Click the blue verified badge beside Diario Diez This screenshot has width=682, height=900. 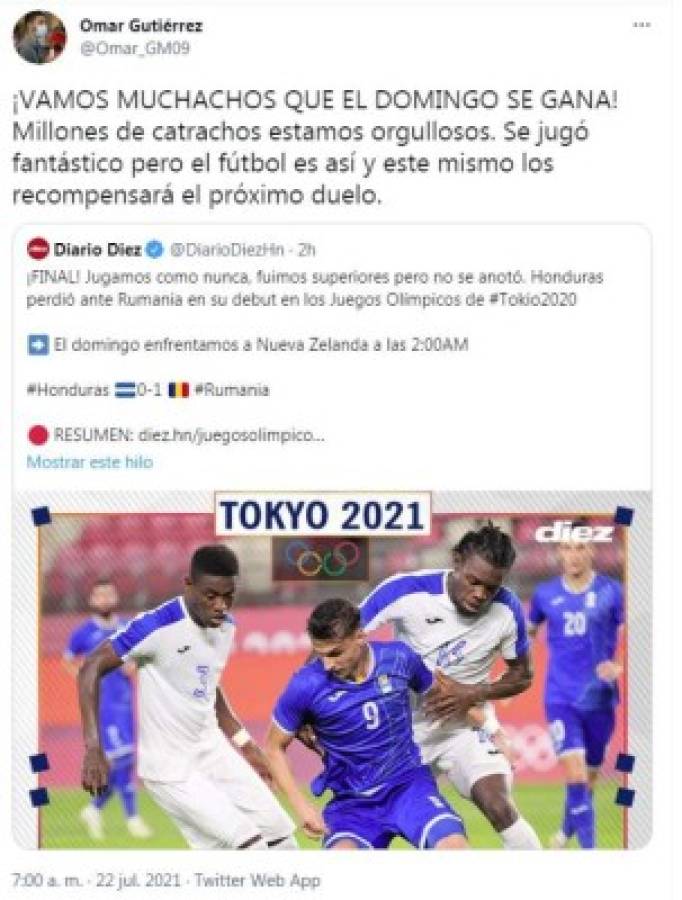point(155,250)
